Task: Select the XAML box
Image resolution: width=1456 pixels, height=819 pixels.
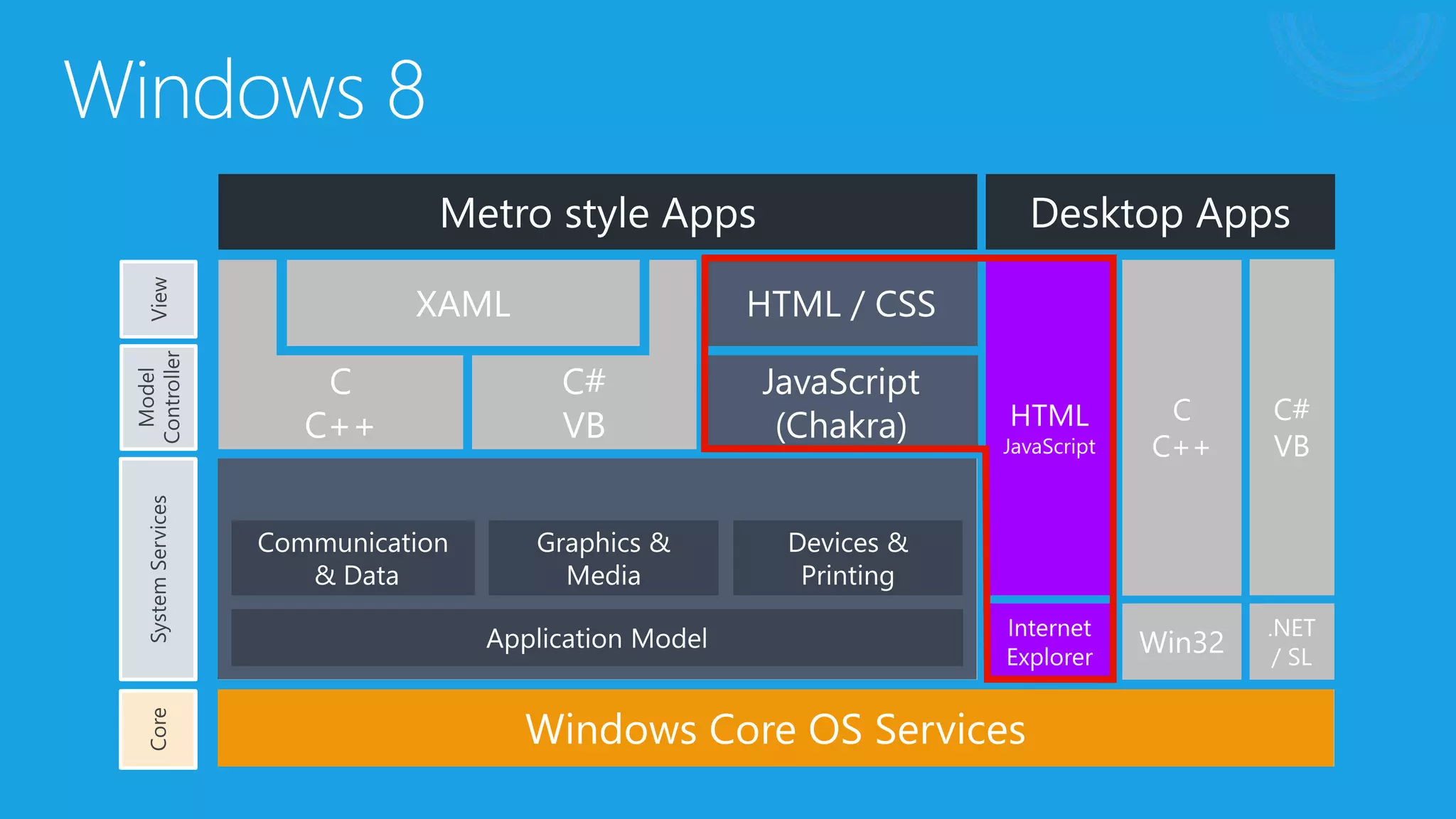Action: 463,304
